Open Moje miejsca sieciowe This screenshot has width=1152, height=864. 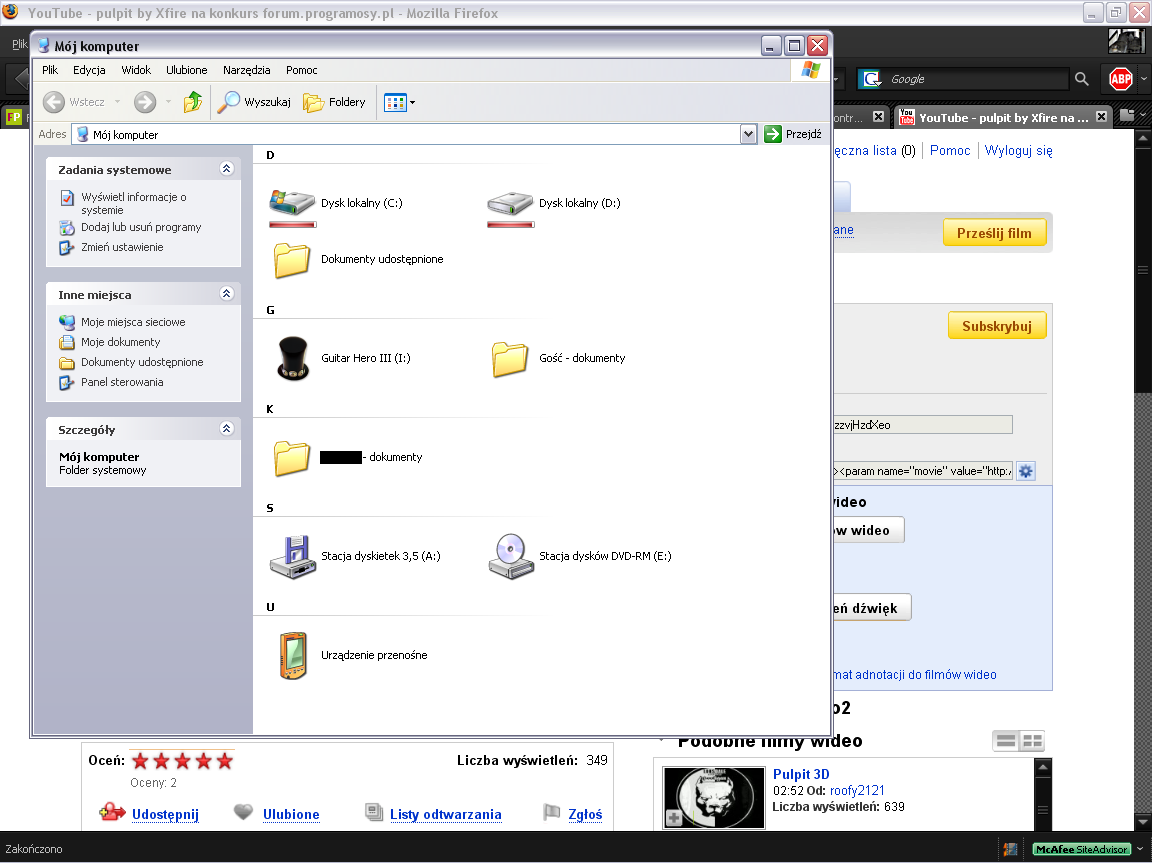pyautogui.click(x=133, y=323)
